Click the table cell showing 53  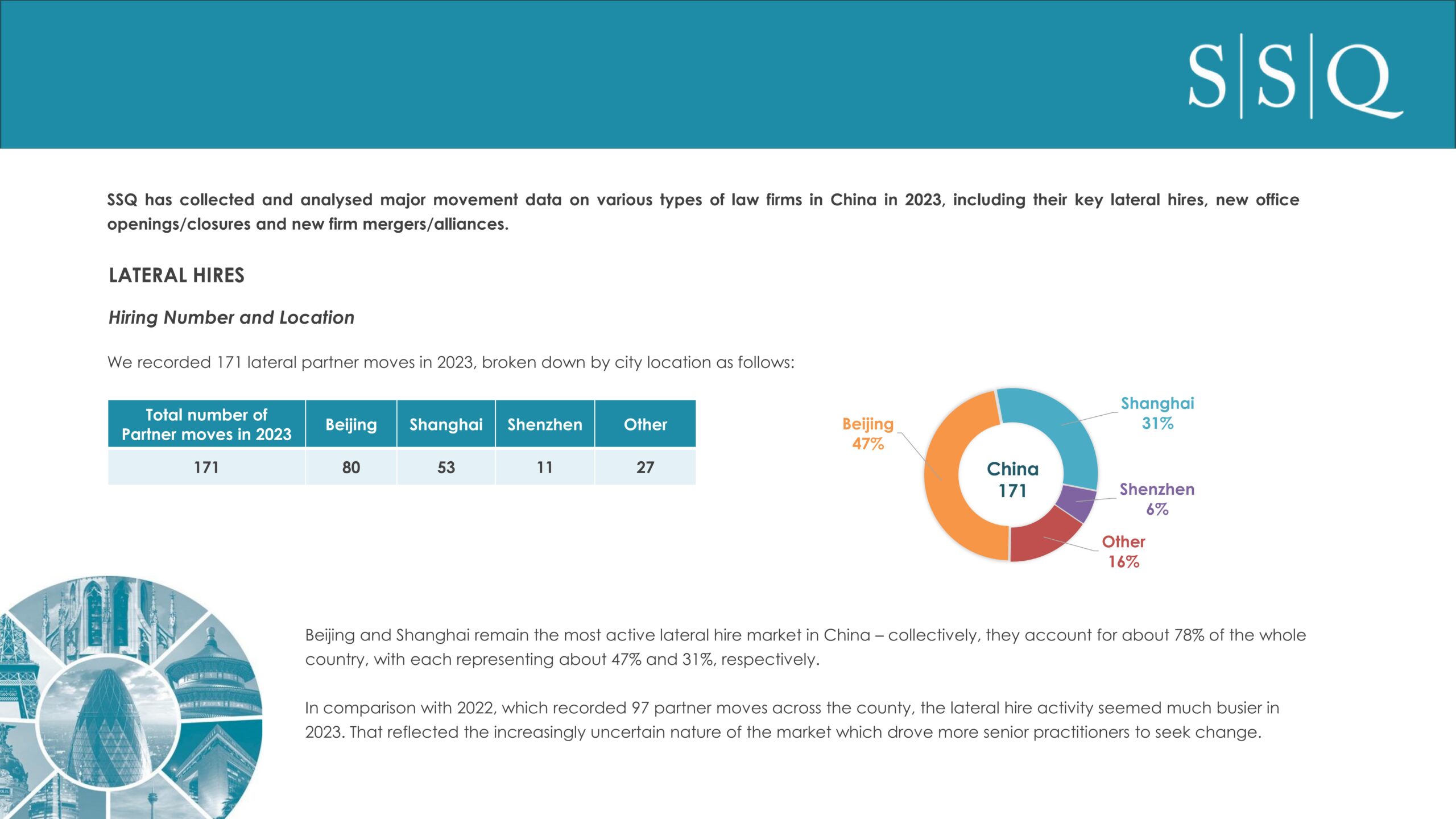(x=446, y=467)
